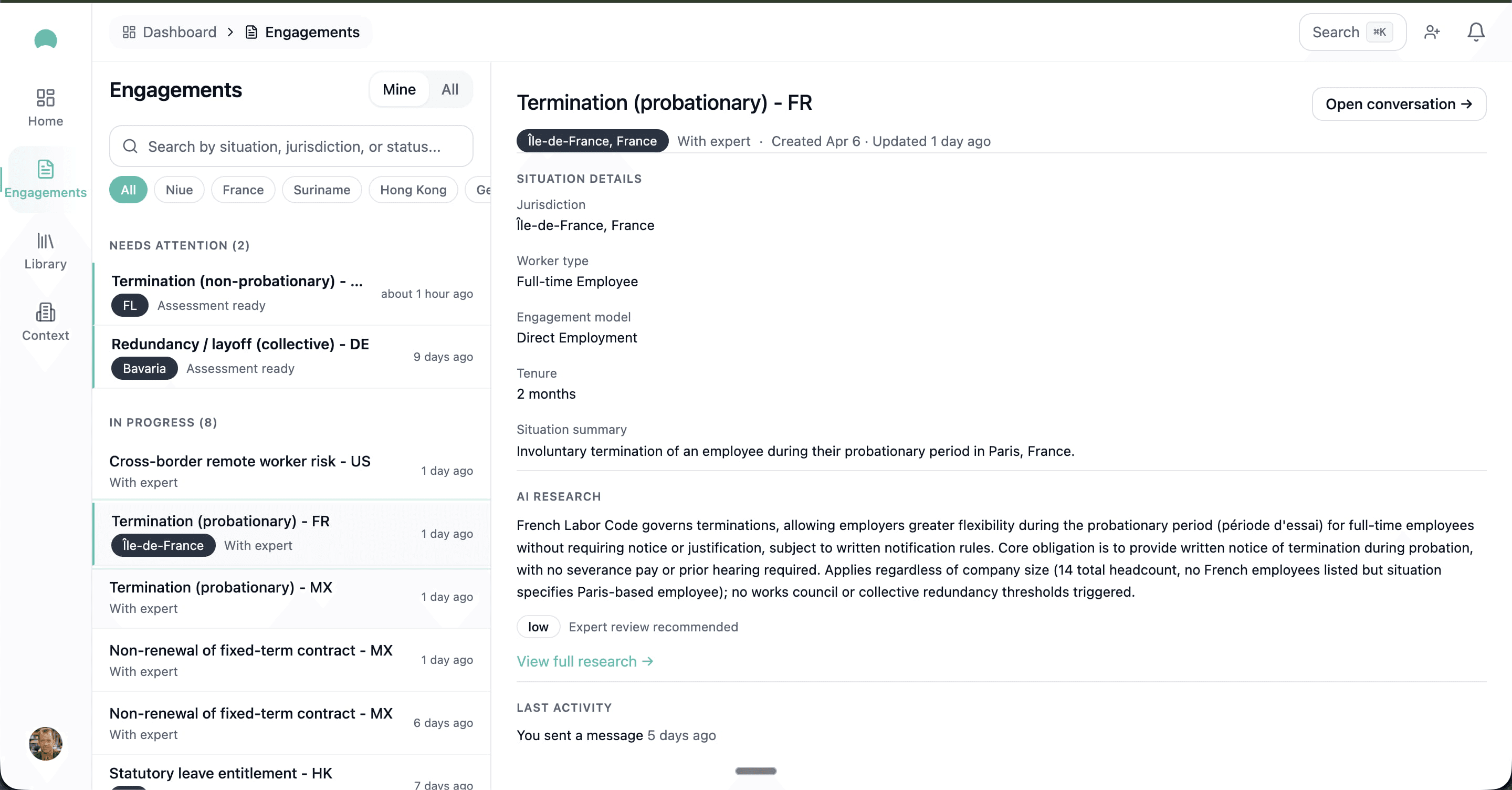1512x790 pixels.
Task: Click the low confidence badge
Action: point(537,627)
